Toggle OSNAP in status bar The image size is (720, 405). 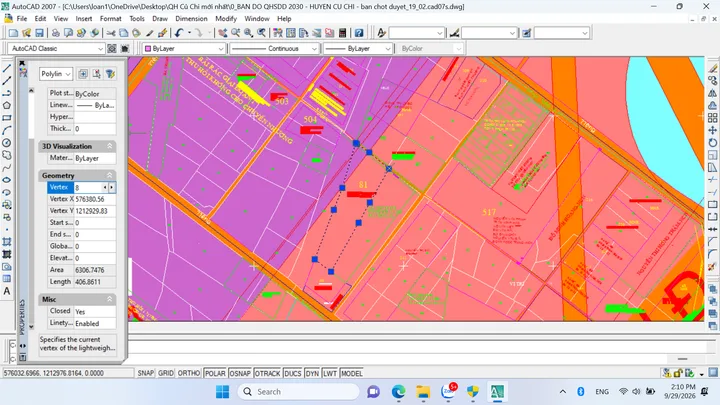point(240,373)
